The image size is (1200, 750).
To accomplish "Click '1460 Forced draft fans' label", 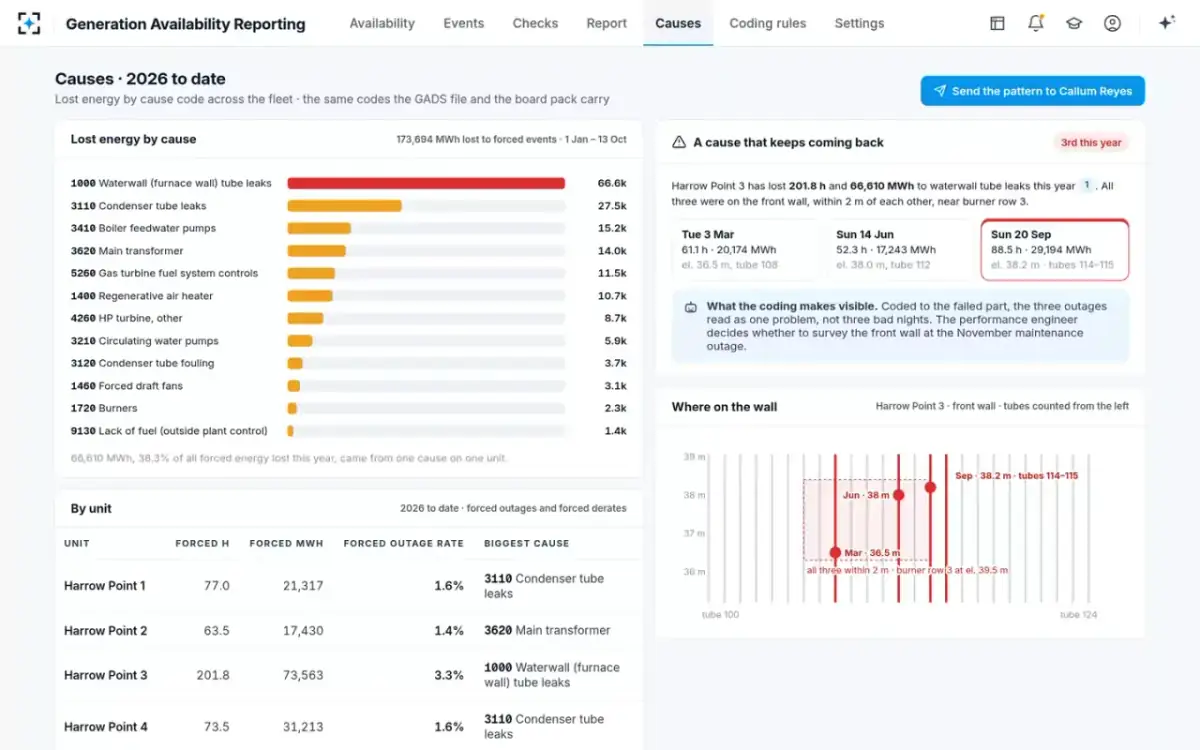I will (126, 386).
